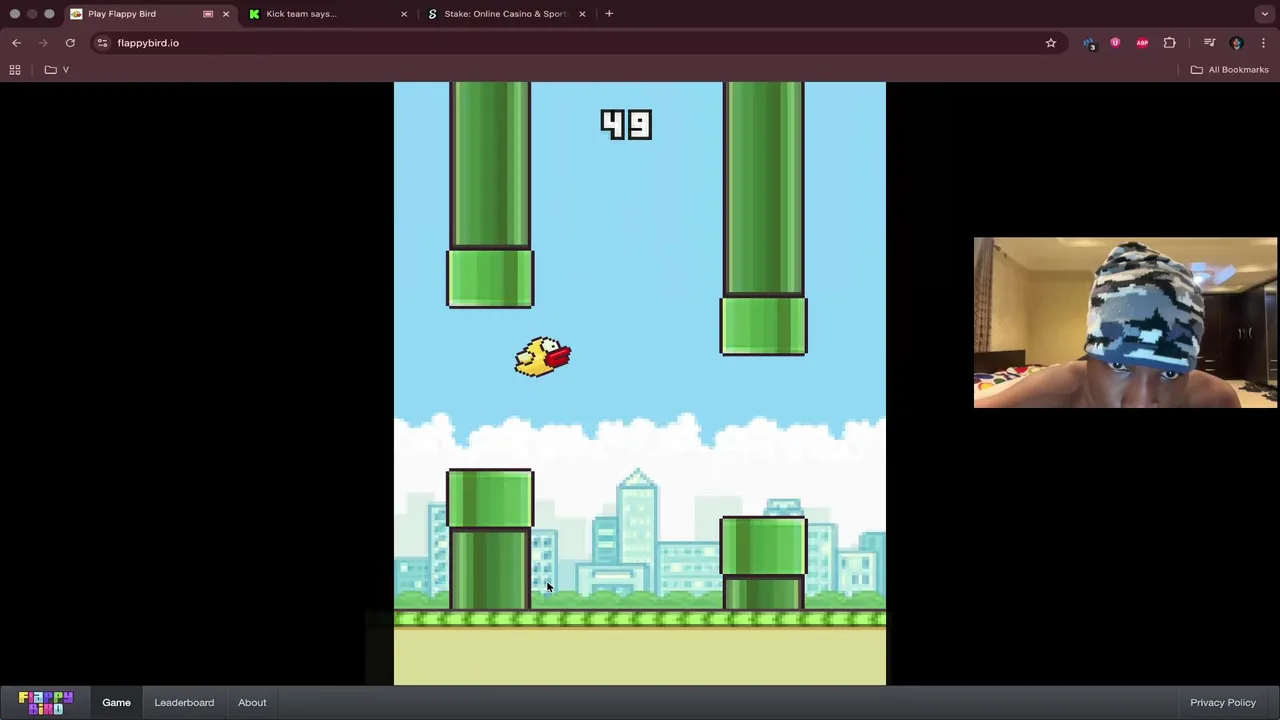Screen dimensions: 1280x720
Task: Click the recording indicator on Flappy Bird tab
Action: [208, 14]
